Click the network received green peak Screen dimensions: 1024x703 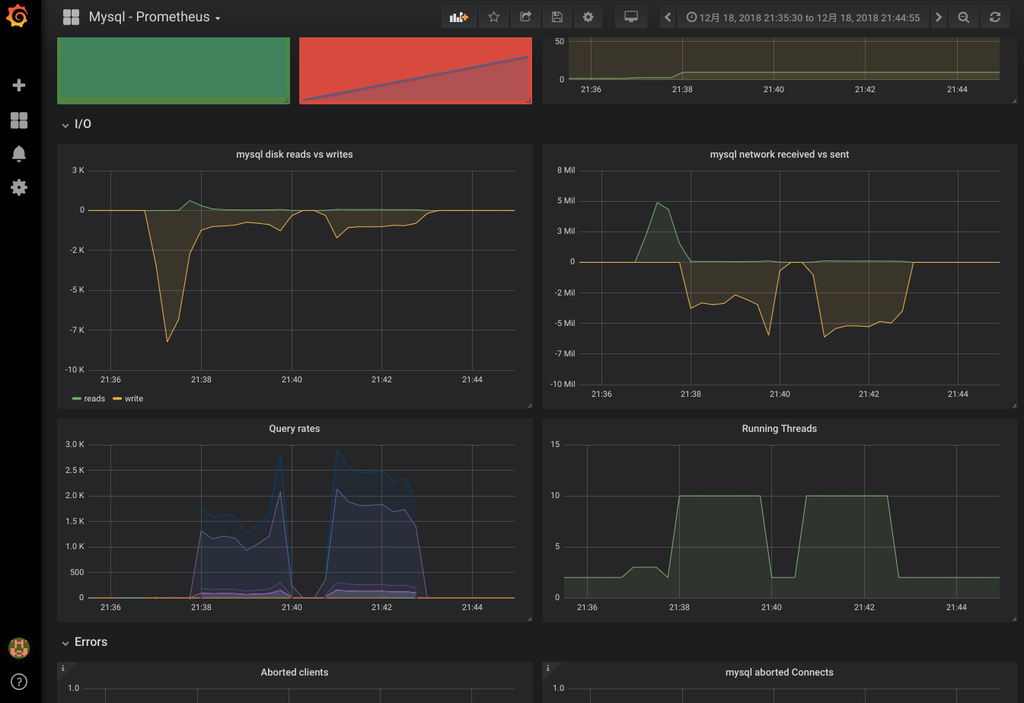pos(657,203)
